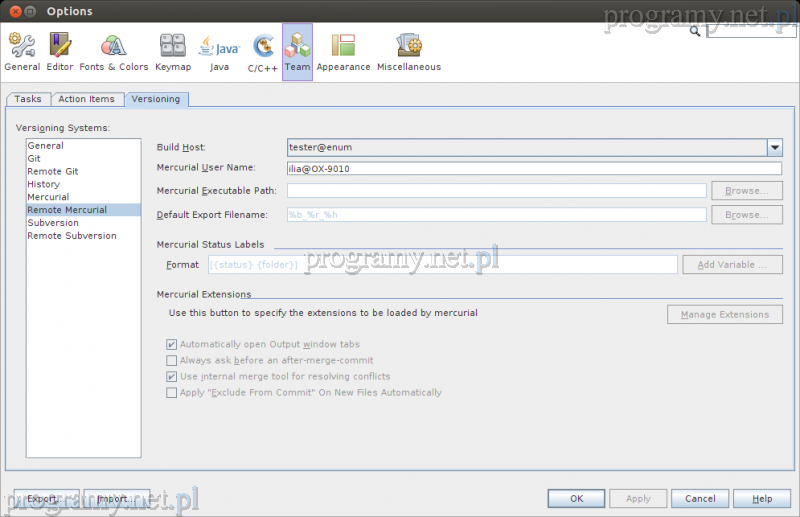Switch to the Tasks tab
The width and height of the screenshot is (800, 517).
pyautogui.click(x=28, y=99)
